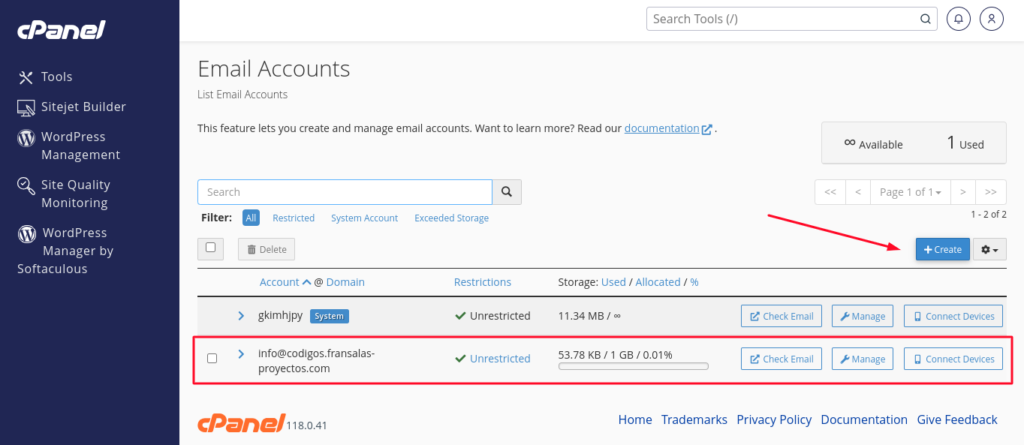1024x445 pixels.
Task: Open the Home footer link
Action: (x=635, y=420)
